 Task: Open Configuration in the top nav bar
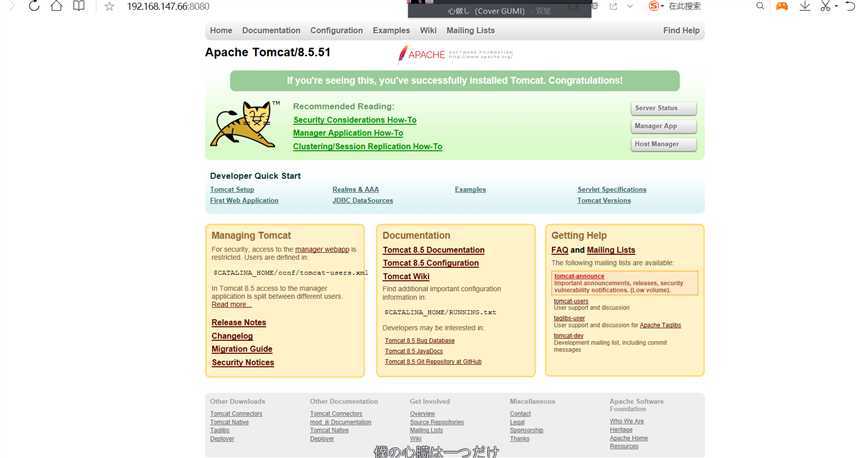pyautogui.click(x=337, y=31)
